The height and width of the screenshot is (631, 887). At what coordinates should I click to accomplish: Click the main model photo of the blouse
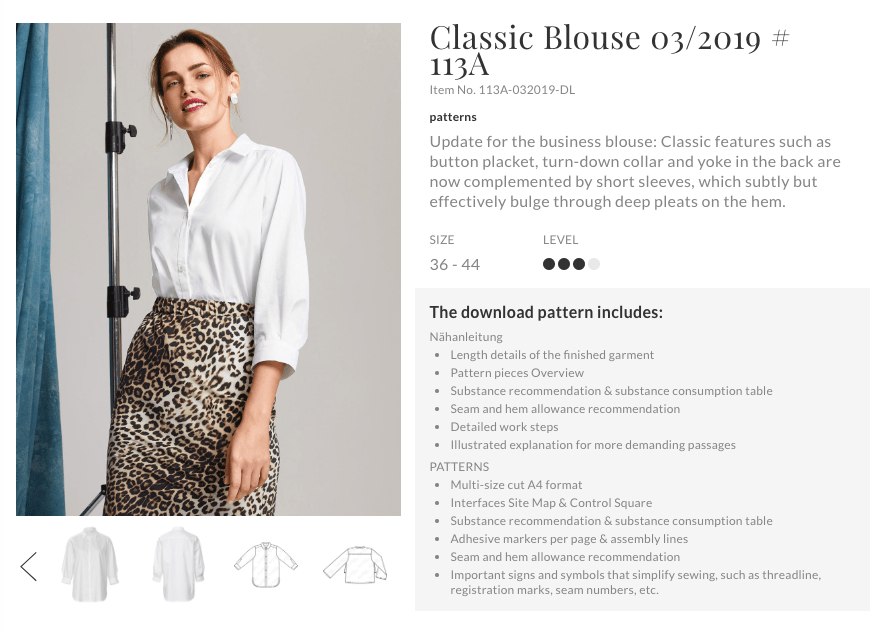(x=208, y=269)
